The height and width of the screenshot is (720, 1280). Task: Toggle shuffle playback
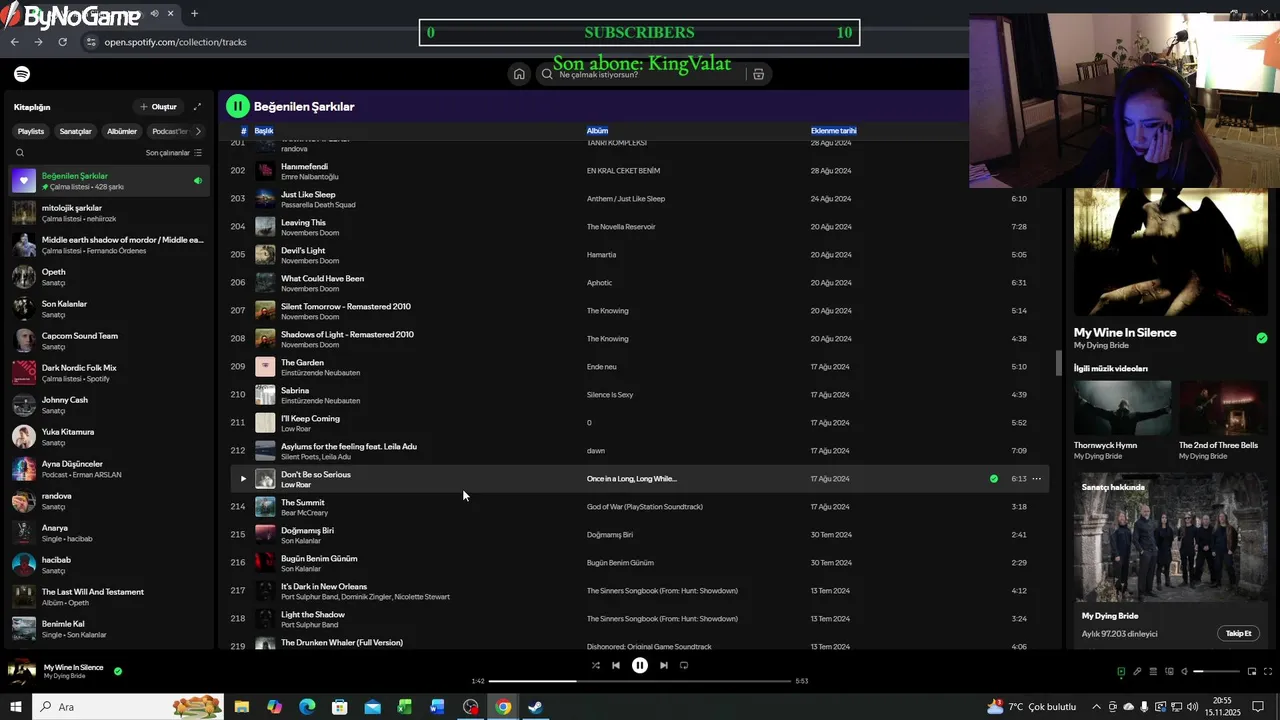point(596,665)
